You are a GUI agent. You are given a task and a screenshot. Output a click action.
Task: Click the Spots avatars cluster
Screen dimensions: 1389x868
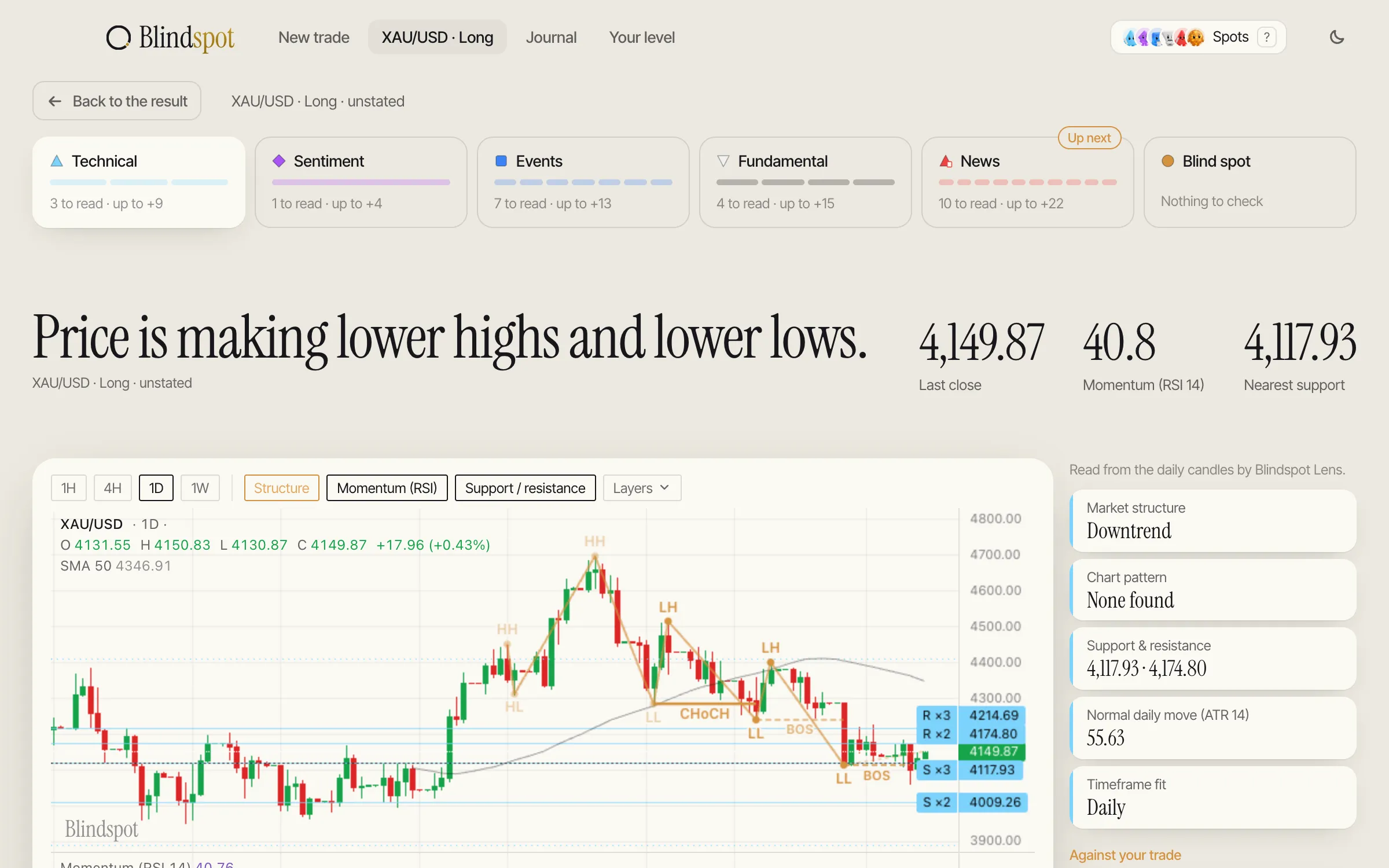(x=1164, y=38)
